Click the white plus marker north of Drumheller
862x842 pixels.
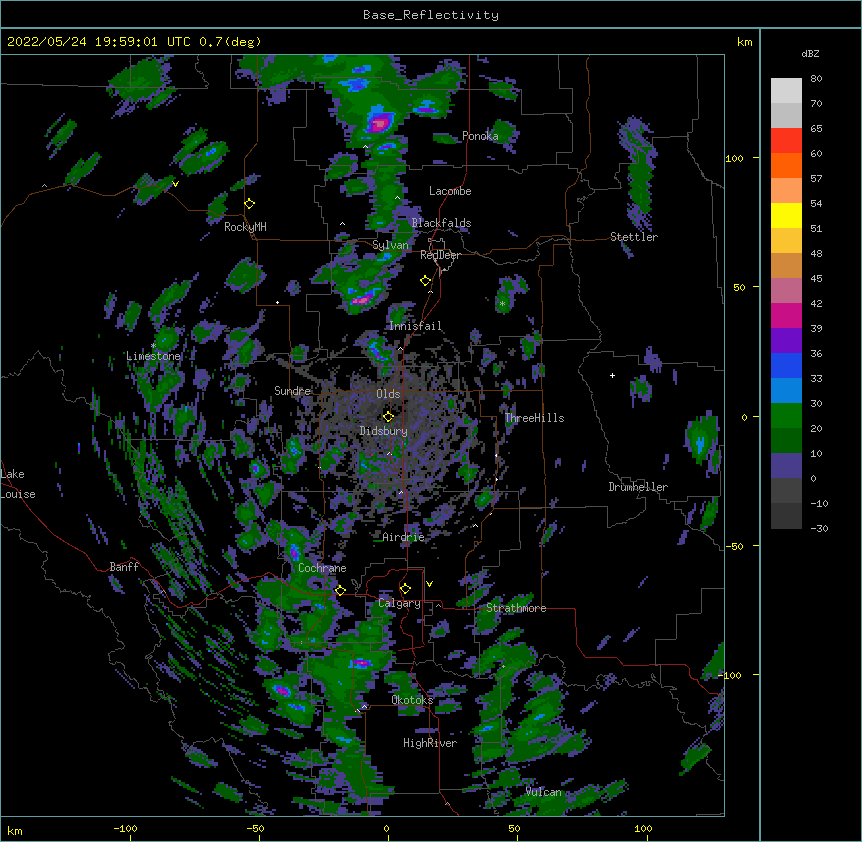pyautogui.click(x=612, y=375)
